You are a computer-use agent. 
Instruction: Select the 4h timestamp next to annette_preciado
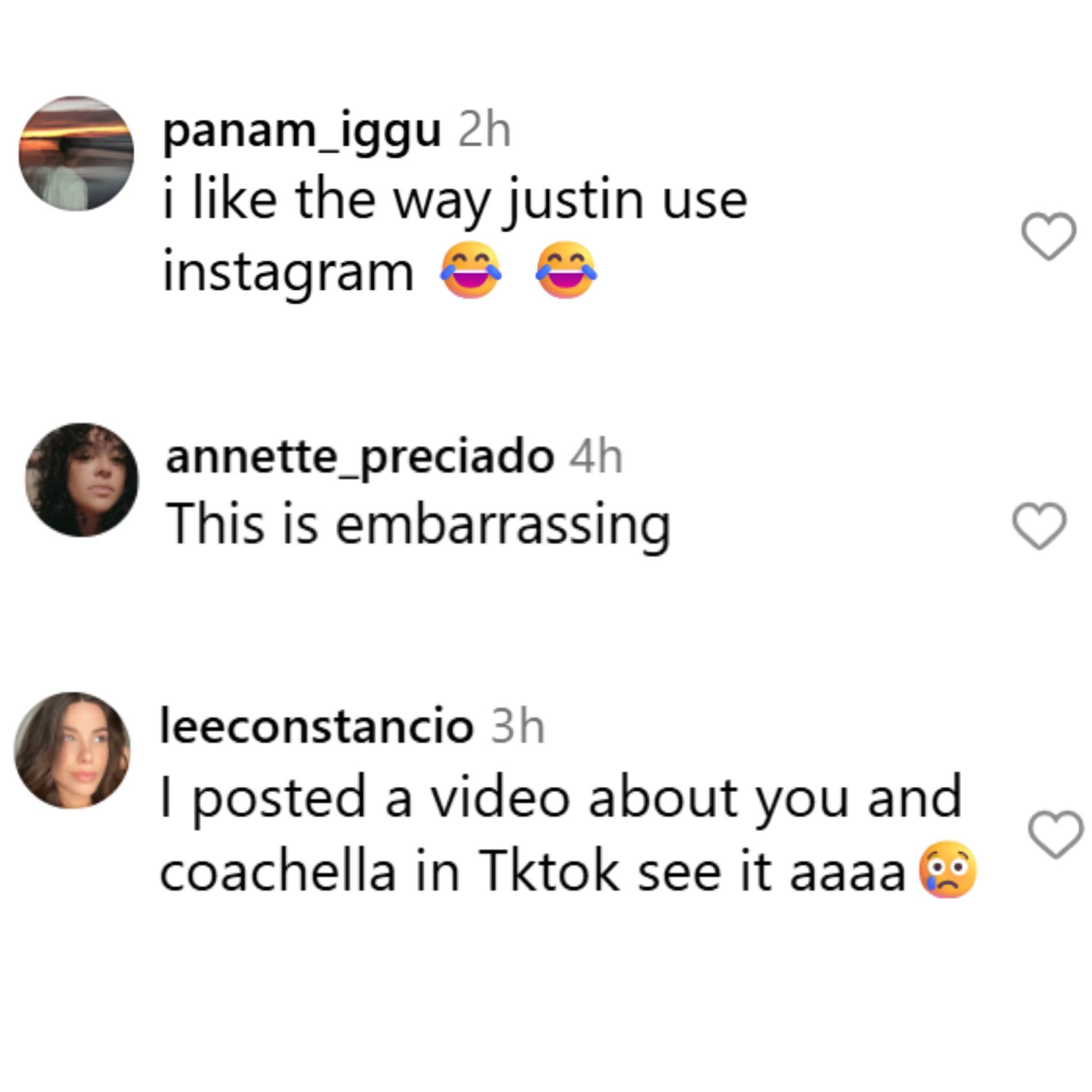[596, 458]
